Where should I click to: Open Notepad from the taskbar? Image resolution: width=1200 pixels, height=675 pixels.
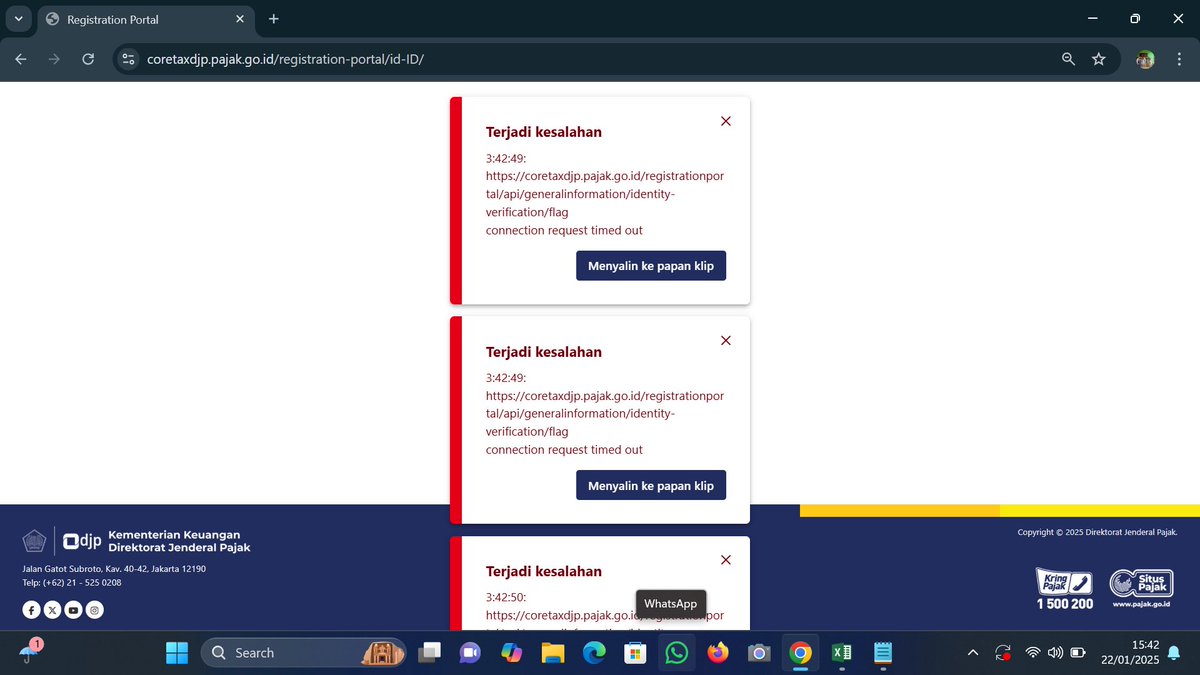click(883, 653)
